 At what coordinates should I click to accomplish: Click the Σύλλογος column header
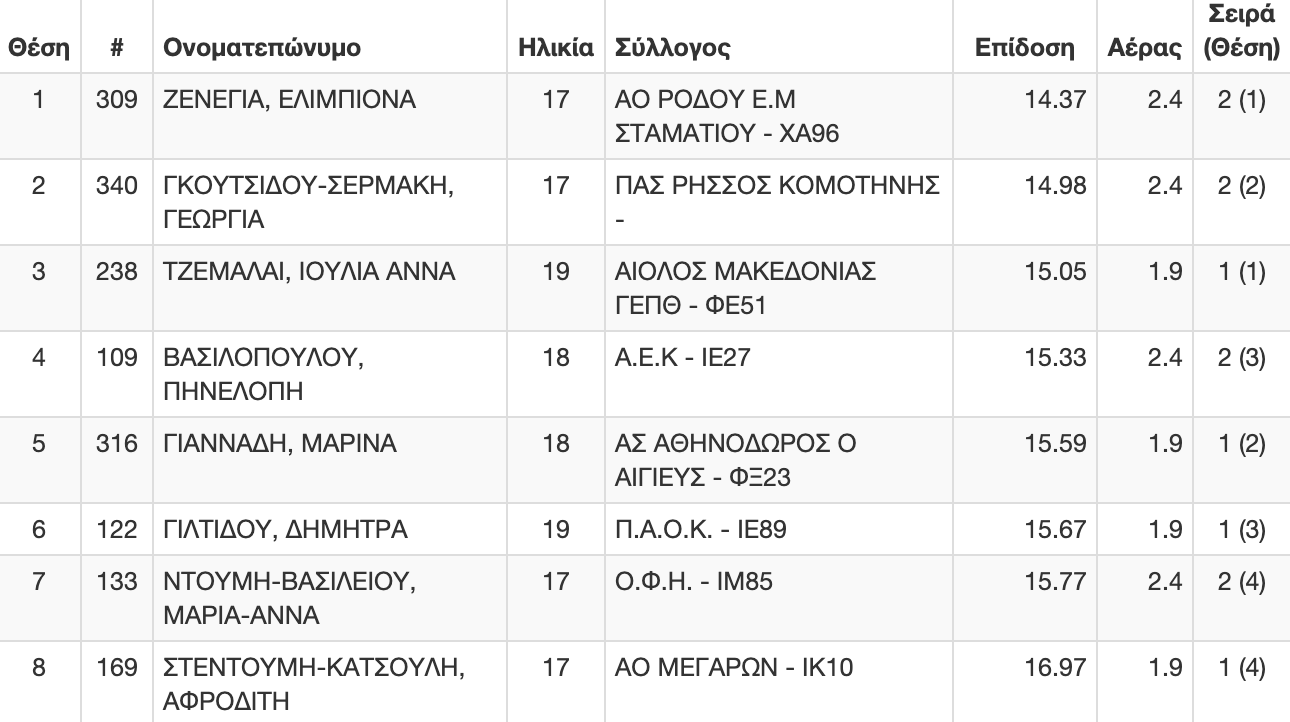pyautogui.click(x=672, y=48)
